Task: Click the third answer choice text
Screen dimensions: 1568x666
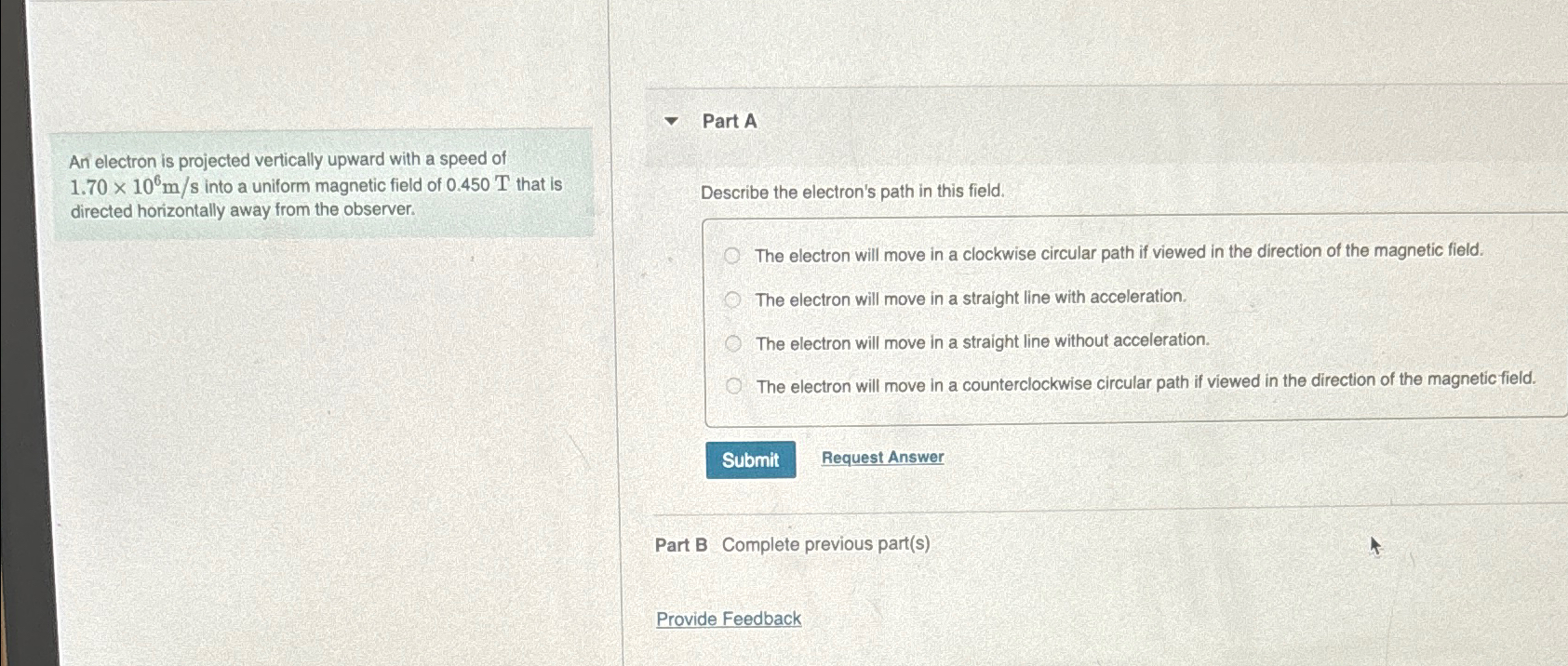Action: point(982,341)
